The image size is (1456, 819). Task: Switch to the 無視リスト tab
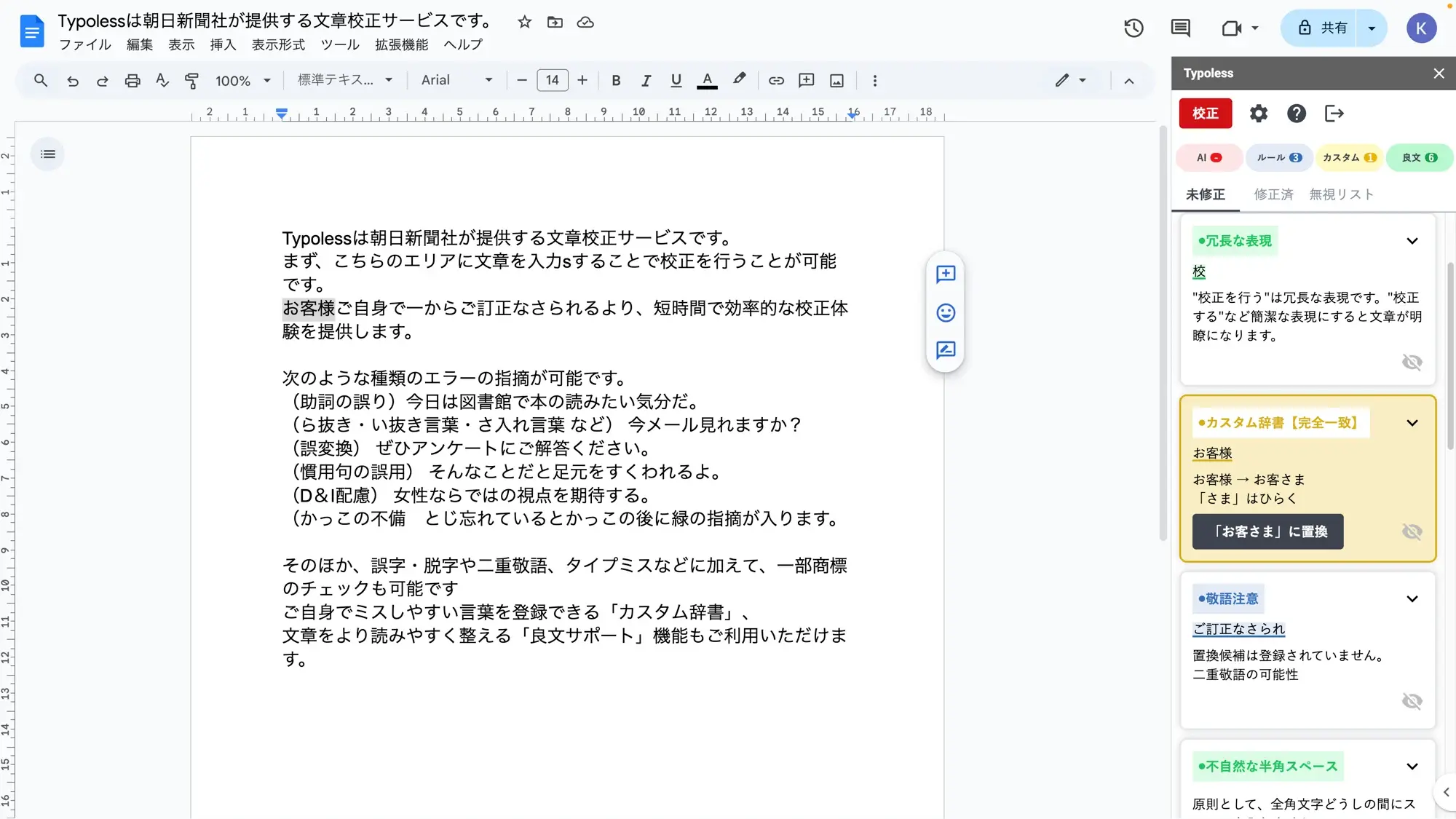tap(1341, 194)
